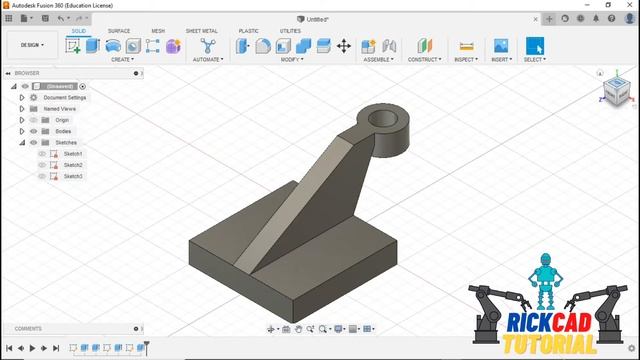Toggle visibility of Sketch1
Screen dimensions: 640x360
42,154
